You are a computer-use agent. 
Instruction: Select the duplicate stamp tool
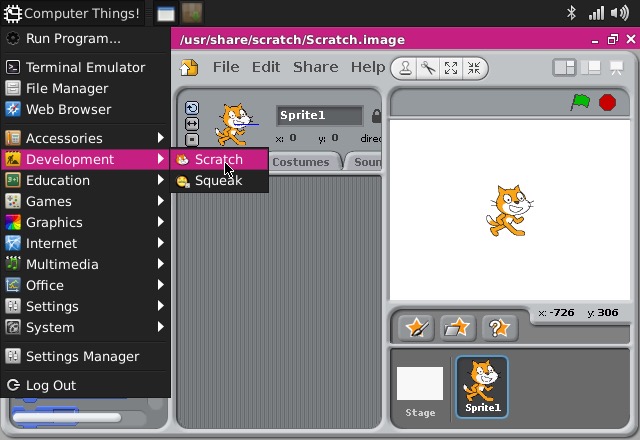[405, 68]
